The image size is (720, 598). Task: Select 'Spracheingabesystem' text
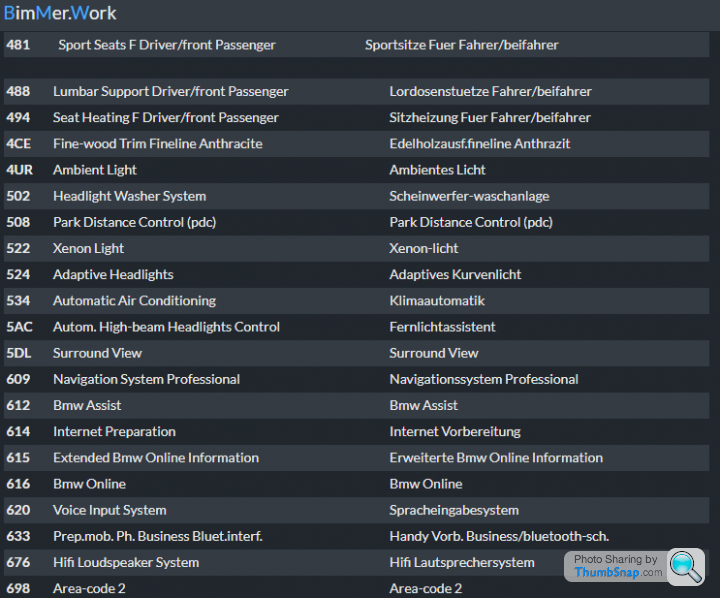(454, 510)
